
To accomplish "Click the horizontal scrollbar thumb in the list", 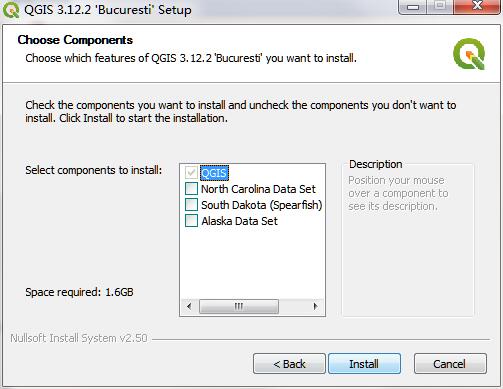I will pyautogui.click(x=239, y=306).
